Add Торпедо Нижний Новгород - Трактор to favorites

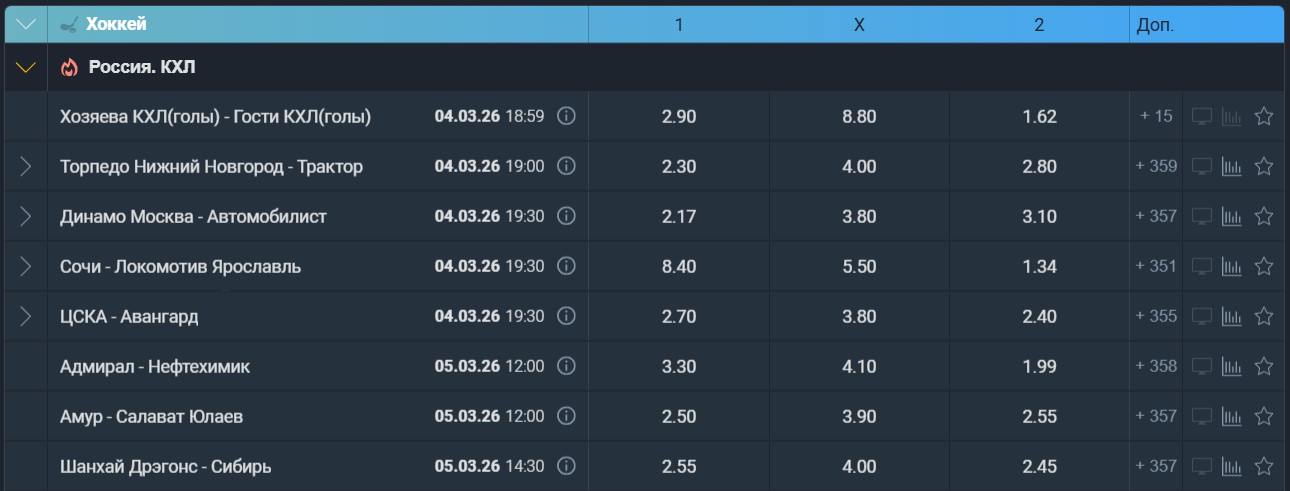coord(1264,166)
